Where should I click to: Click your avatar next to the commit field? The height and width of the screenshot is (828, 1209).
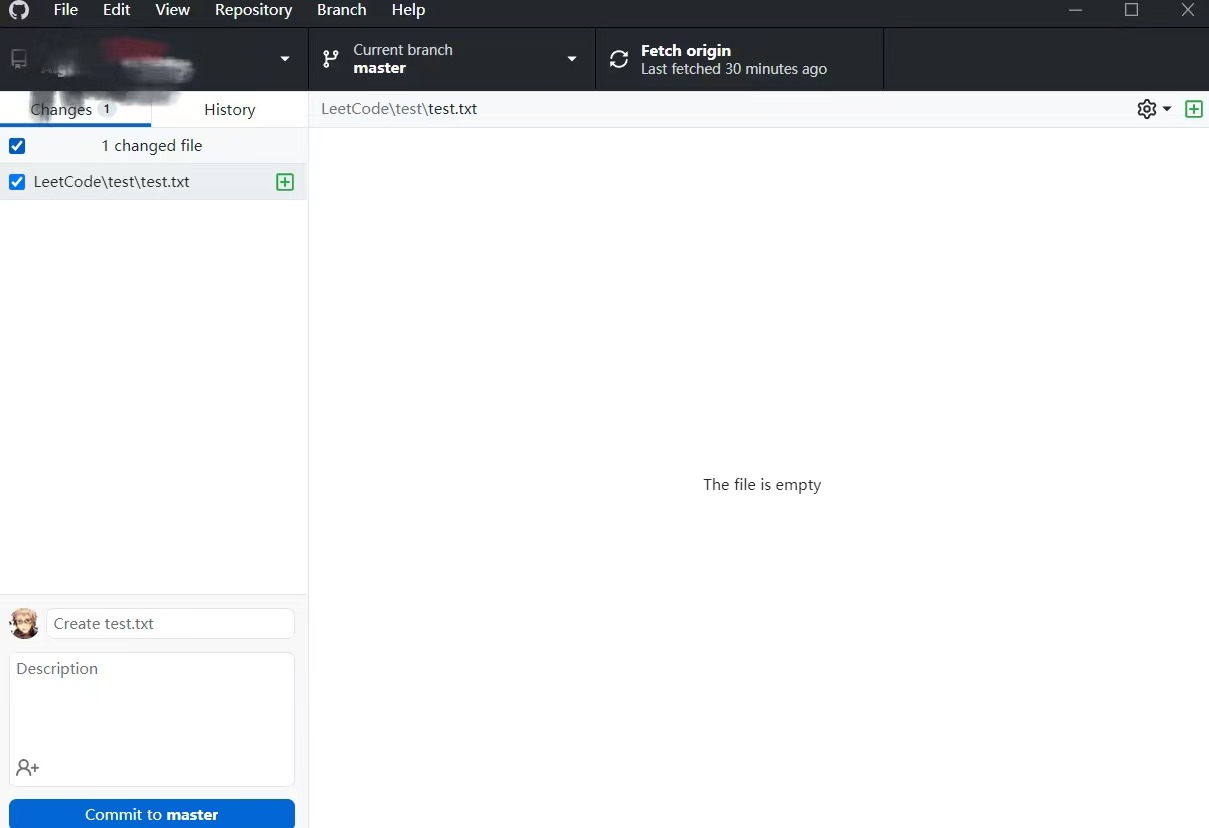[23, 623]
